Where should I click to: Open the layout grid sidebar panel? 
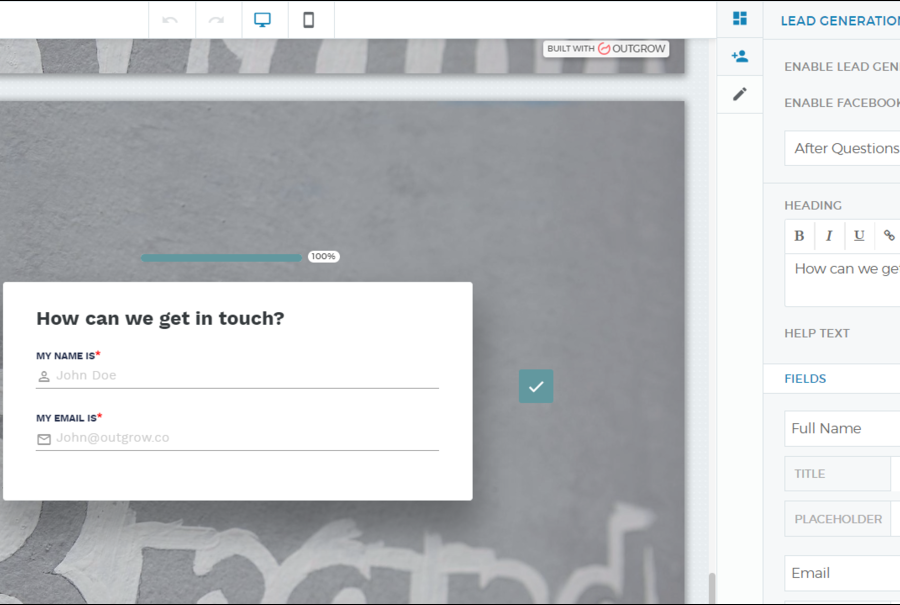(x=740, y=18)
